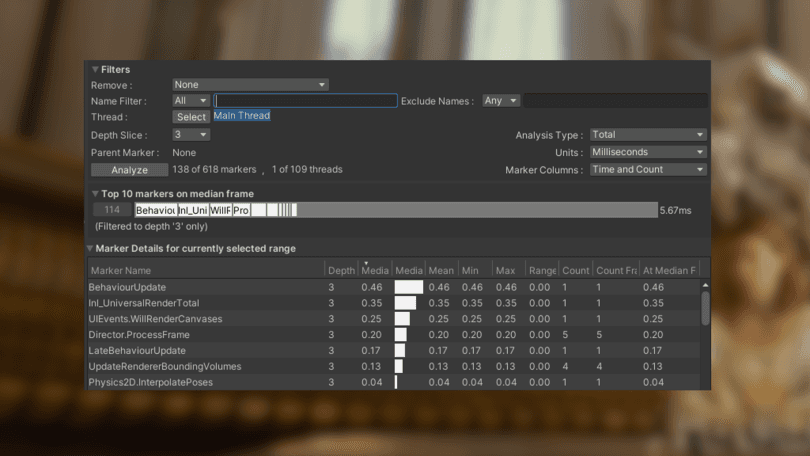Select the BehaviourUpdate marker row

(x=394, y=287)
